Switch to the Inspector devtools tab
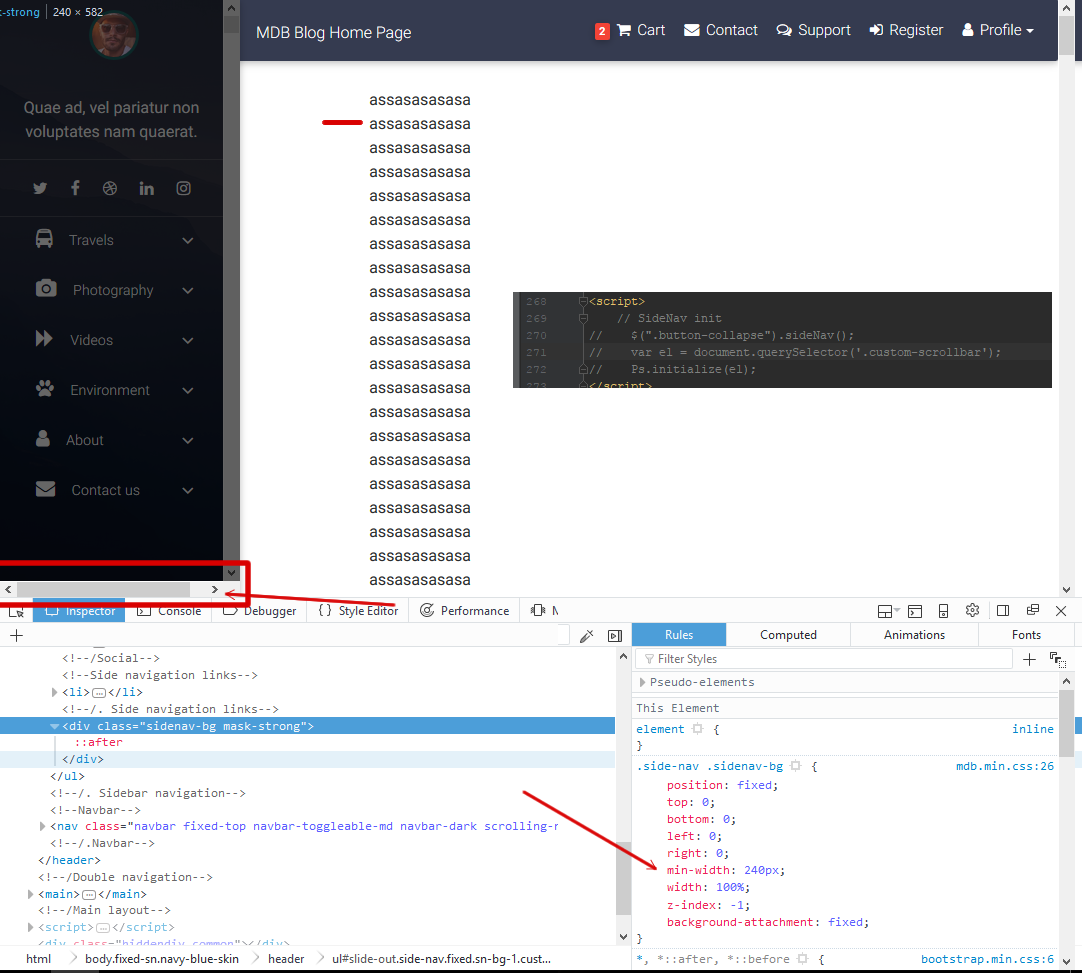 pyautogui.click(x=79, y=611)
